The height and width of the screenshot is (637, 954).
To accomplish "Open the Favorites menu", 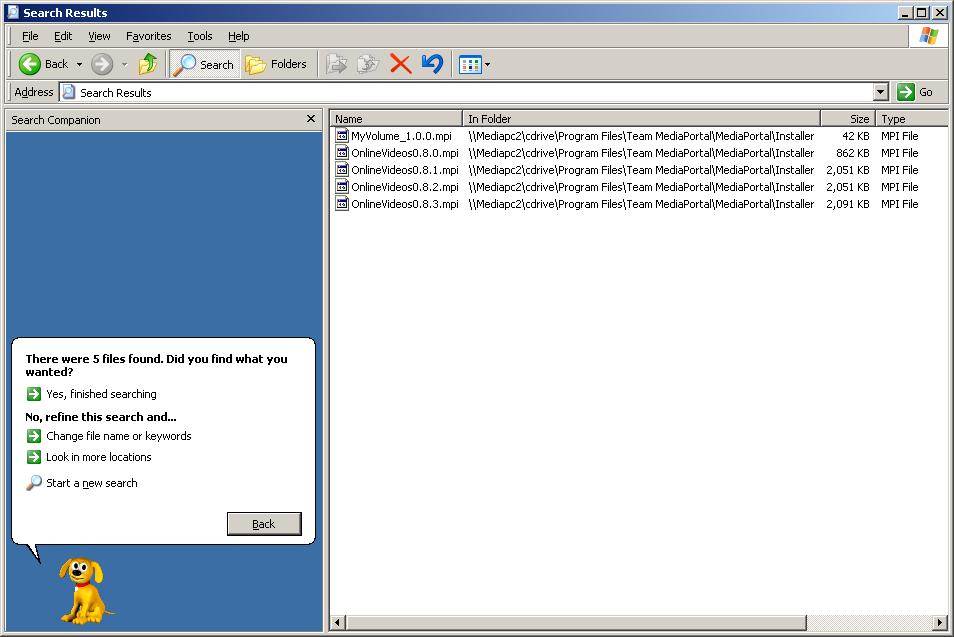I will 148,36.
